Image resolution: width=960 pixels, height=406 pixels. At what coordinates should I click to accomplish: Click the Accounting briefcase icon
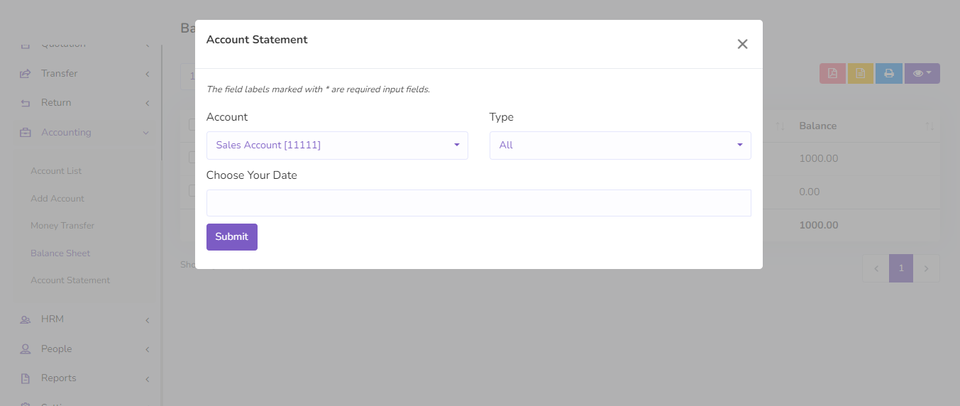25,132
